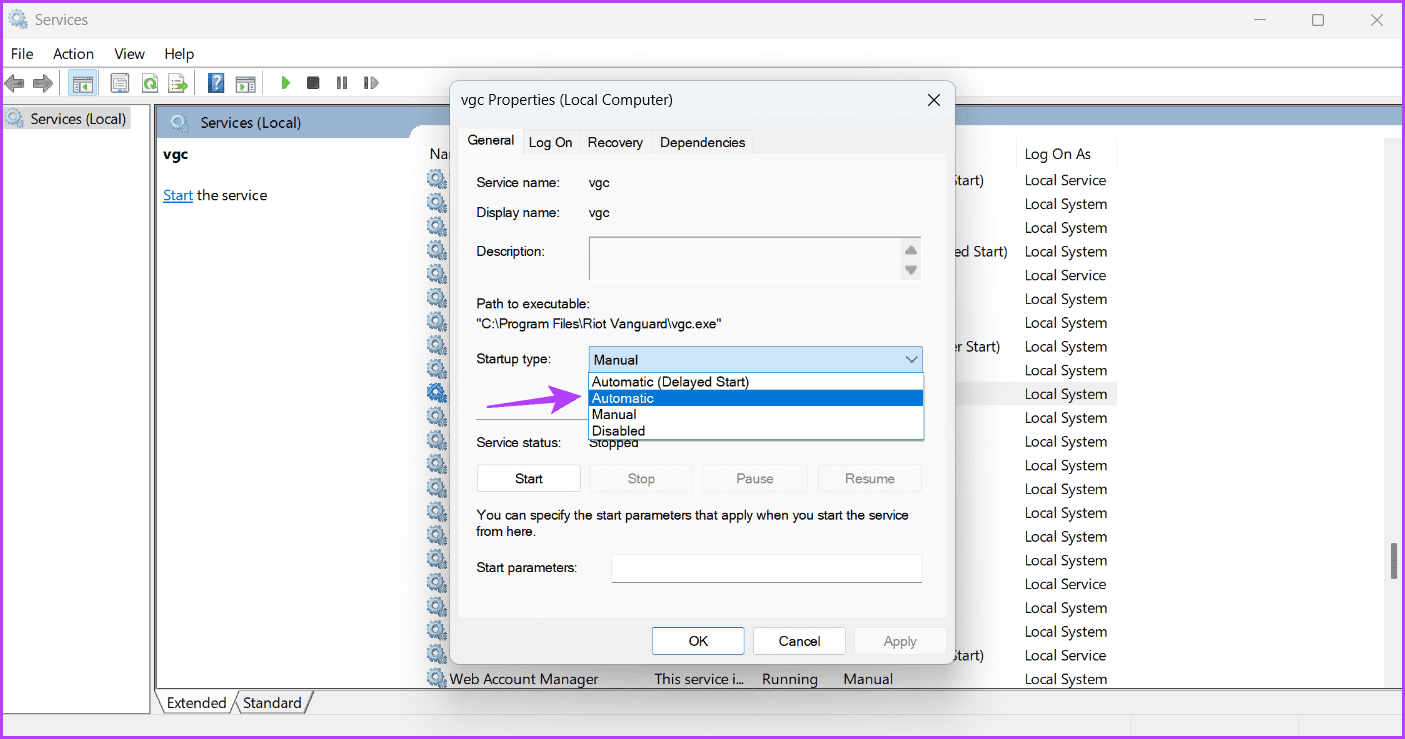1405x739 pixels.
Task: Click the Forward arrow in the toolbar
Action: (x=43, y=83)
